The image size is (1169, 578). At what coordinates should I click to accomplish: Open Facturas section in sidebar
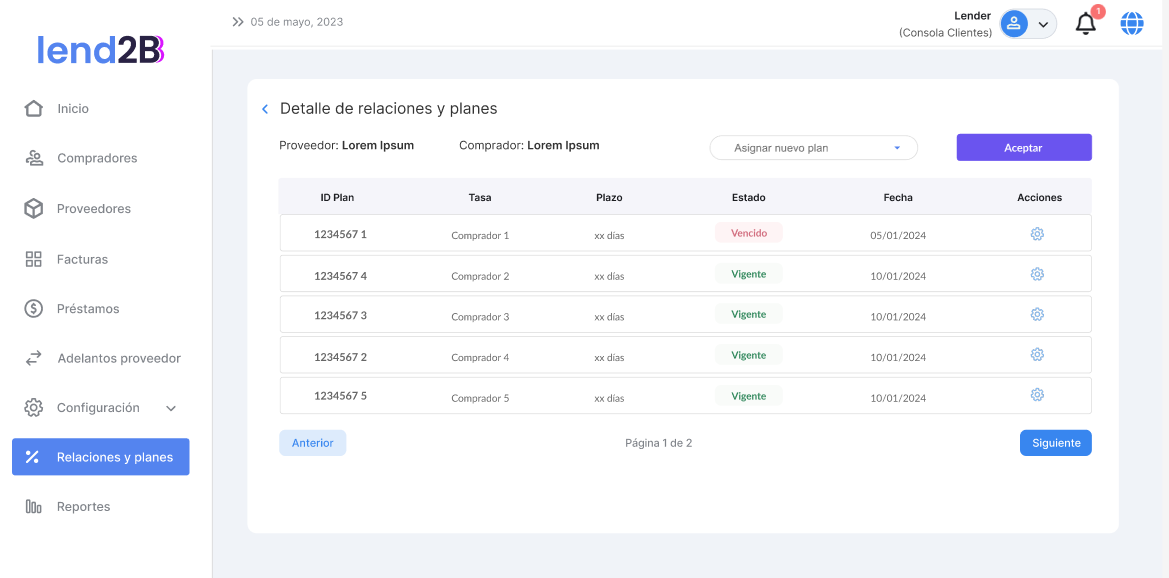point(82,259)
